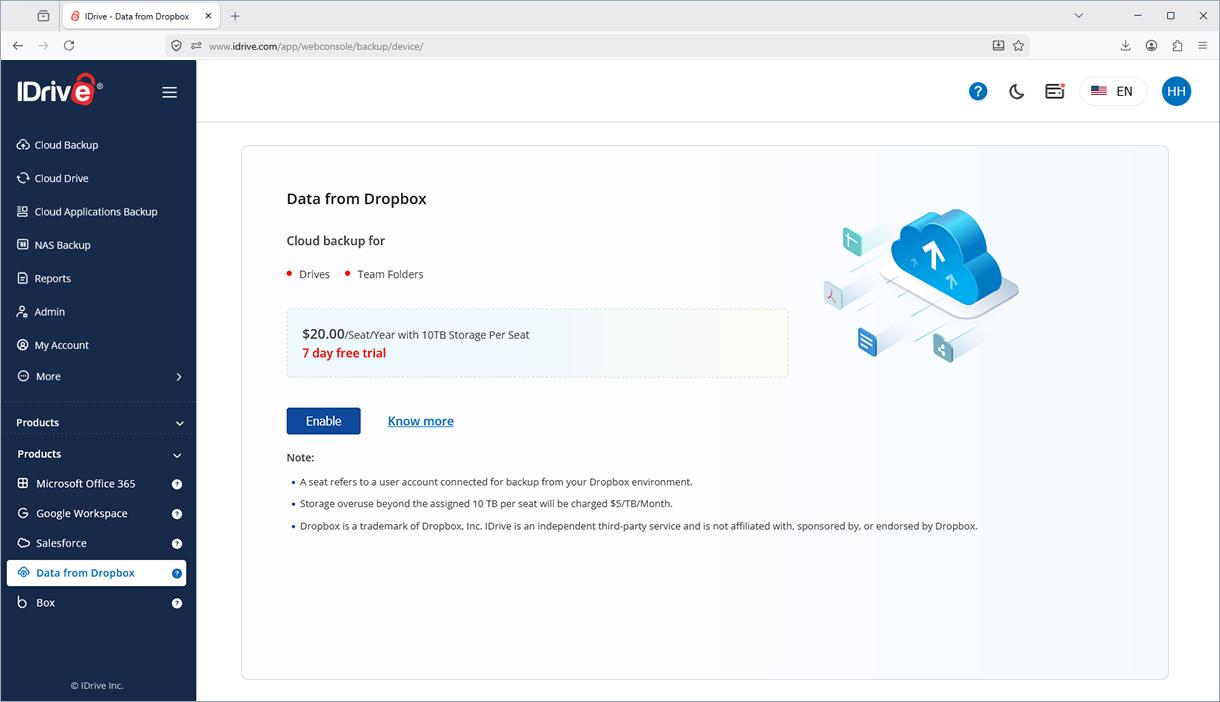Click the 7 day free trial text
The height and width of the screenshot is (702, 1220).
(344, 353)
